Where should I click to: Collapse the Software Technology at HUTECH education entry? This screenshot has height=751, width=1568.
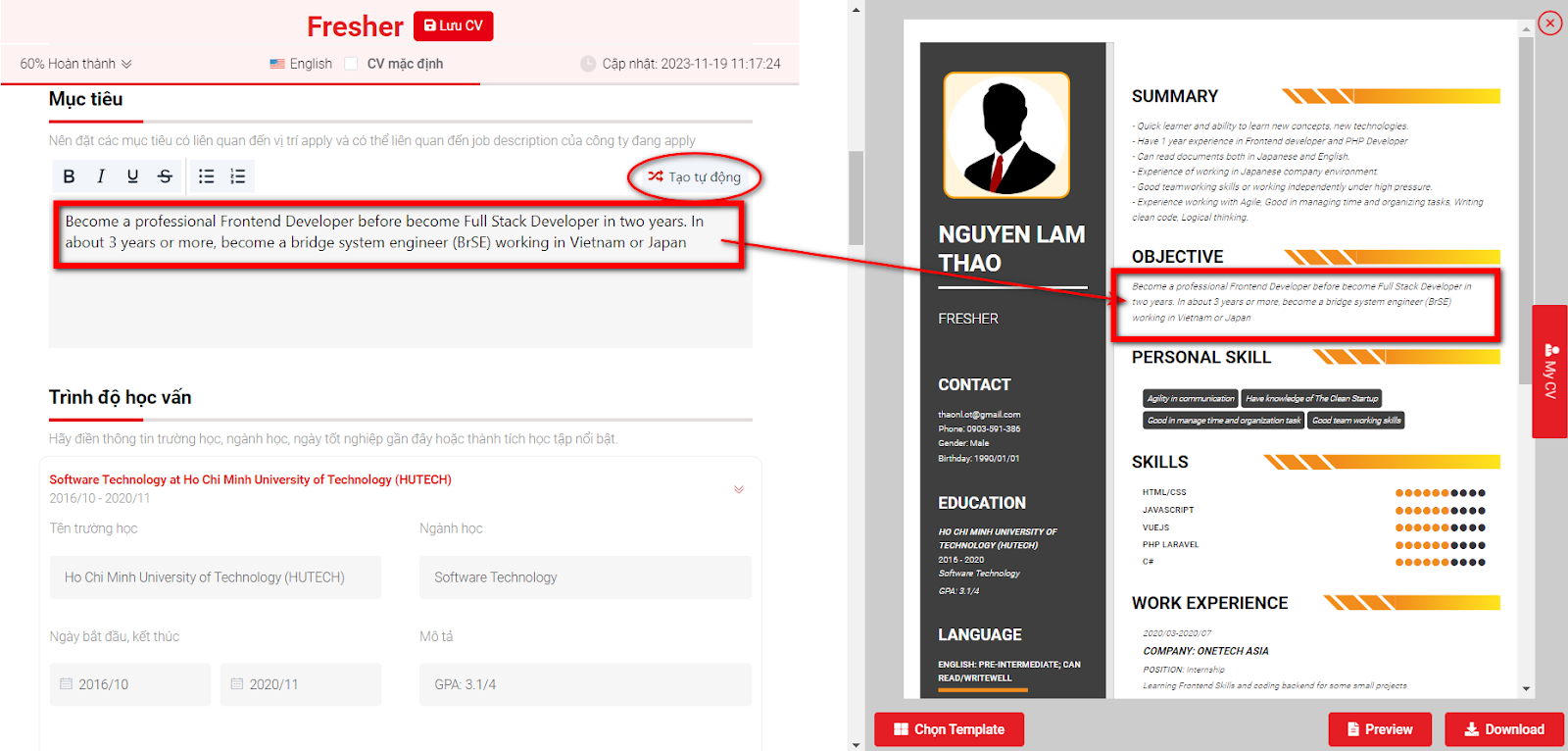pyautogui.click(x=739, y=489)
